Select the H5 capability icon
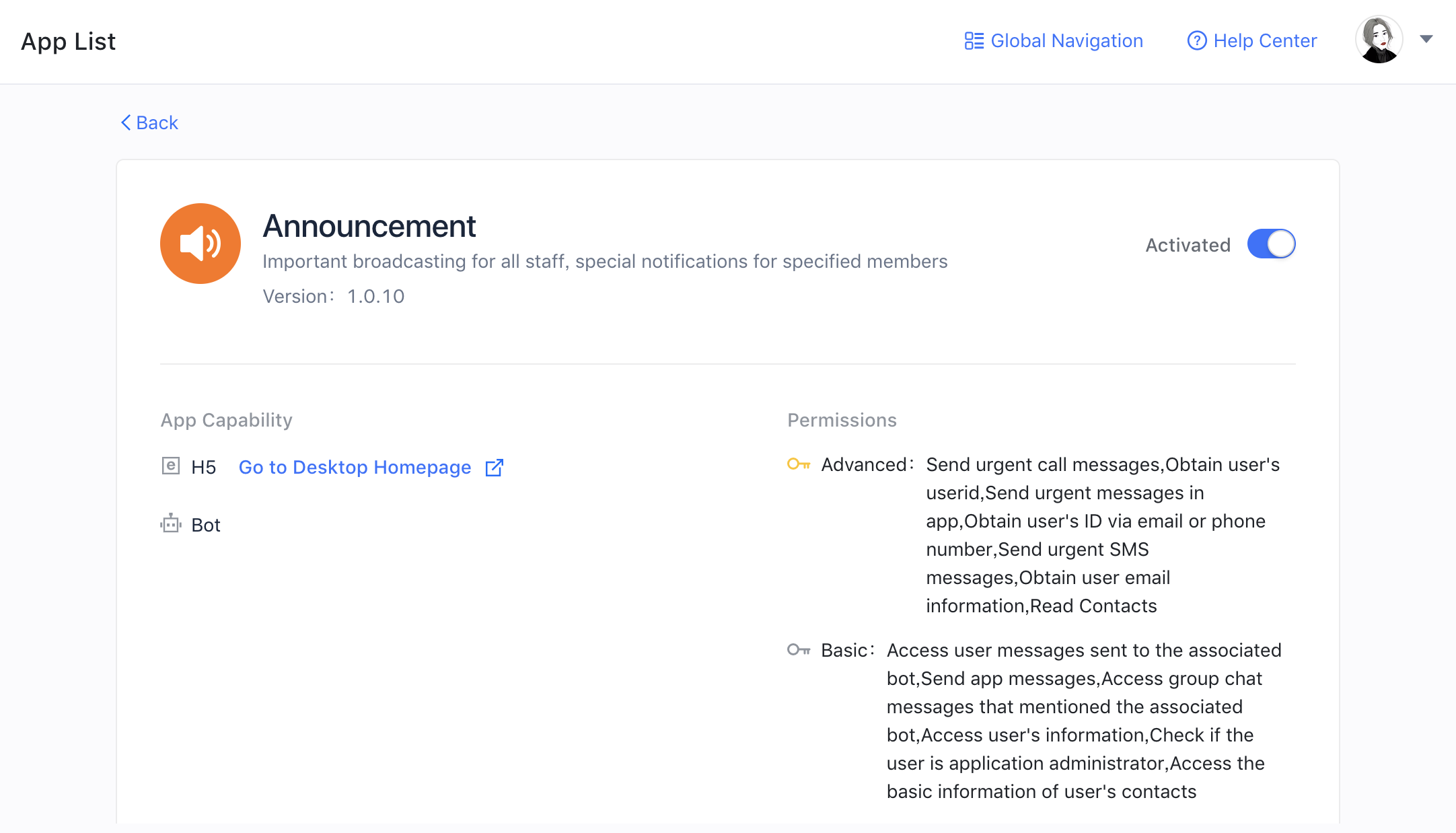The image size is (1456, 833). pyautogui.click(x=170, y=466)
